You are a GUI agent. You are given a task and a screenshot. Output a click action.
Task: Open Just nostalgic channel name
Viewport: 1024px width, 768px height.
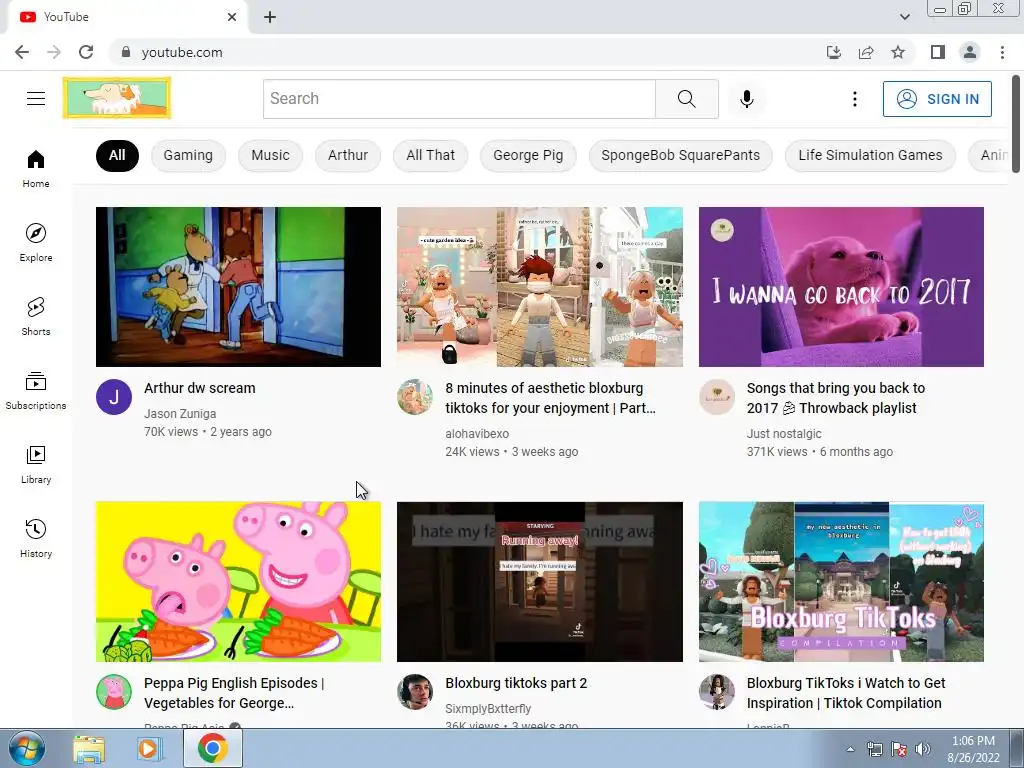[784, 434]
